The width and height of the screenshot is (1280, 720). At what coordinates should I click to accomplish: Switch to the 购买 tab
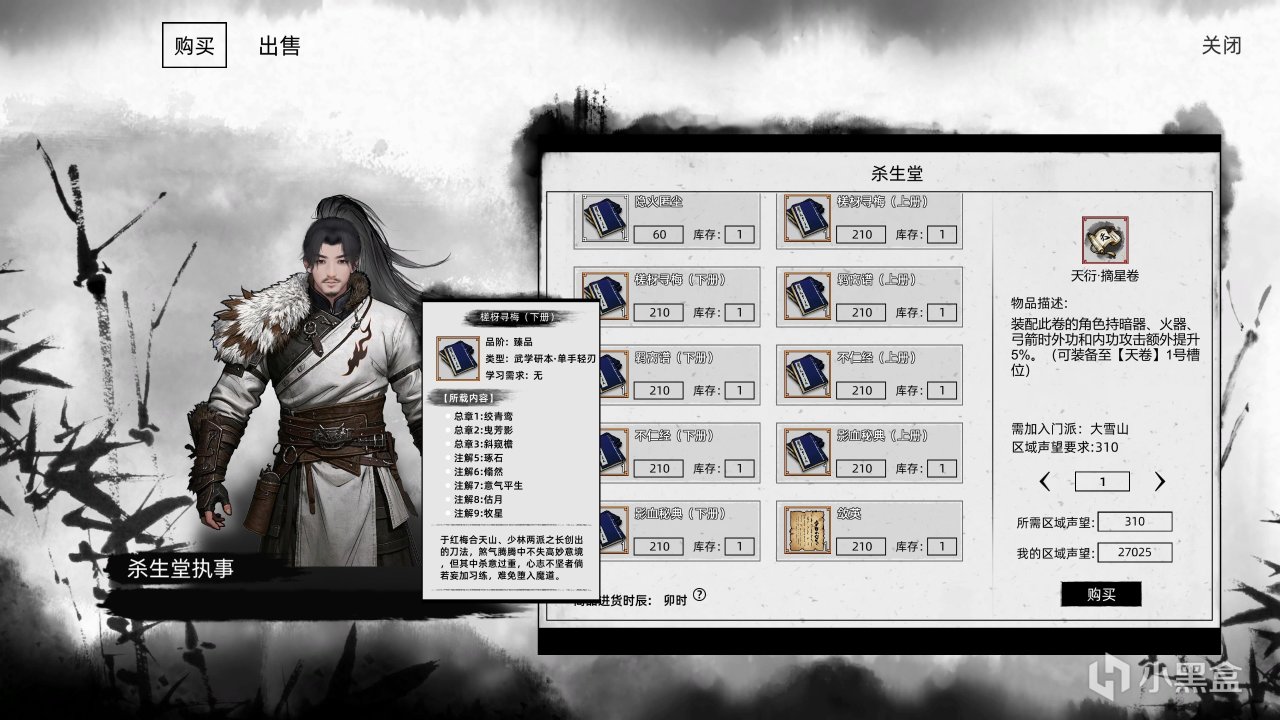pos(194,46)
